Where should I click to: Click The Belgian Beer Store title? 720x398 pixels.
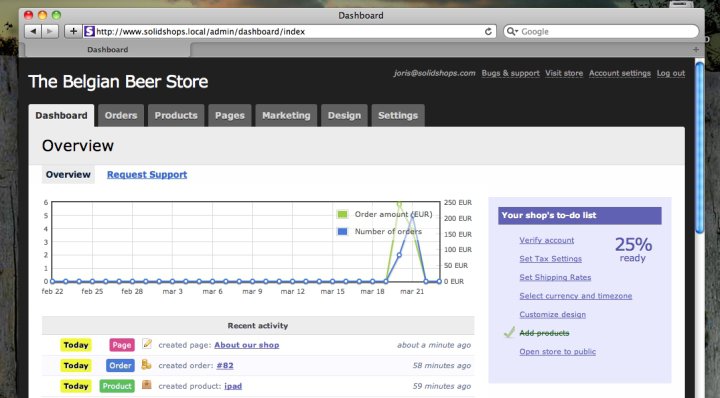[118, 82]
